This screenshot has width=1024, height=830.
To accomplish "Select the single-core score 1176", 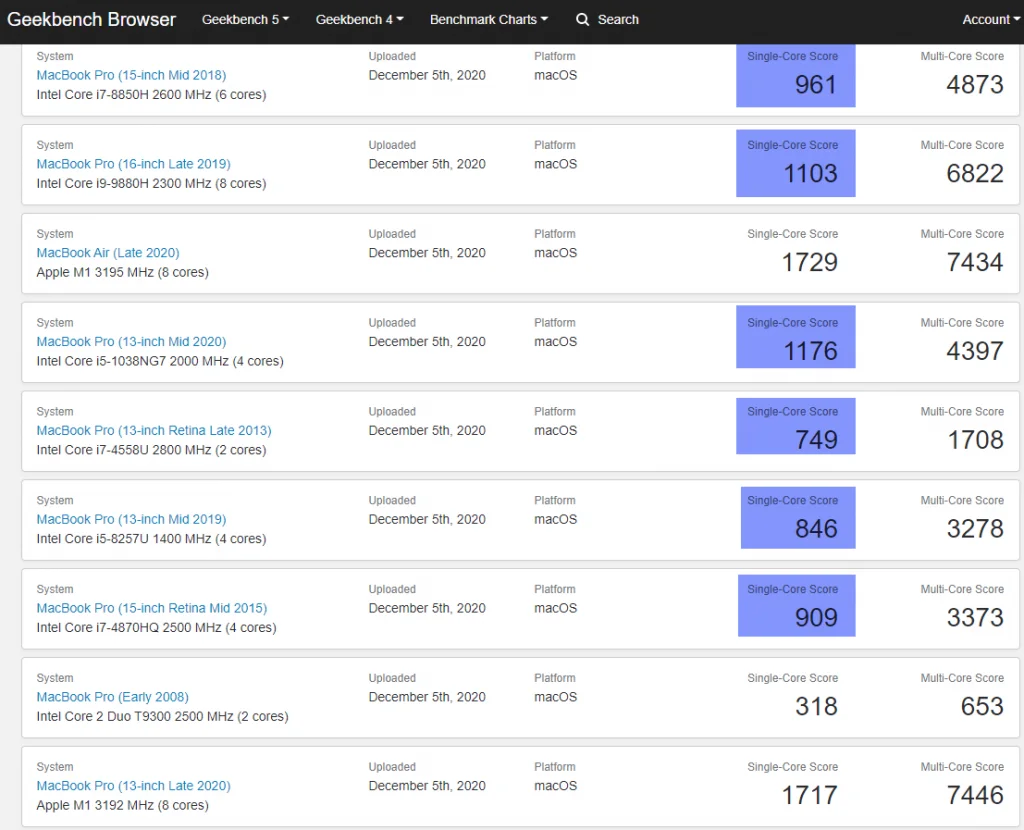I will click(810, 351).
